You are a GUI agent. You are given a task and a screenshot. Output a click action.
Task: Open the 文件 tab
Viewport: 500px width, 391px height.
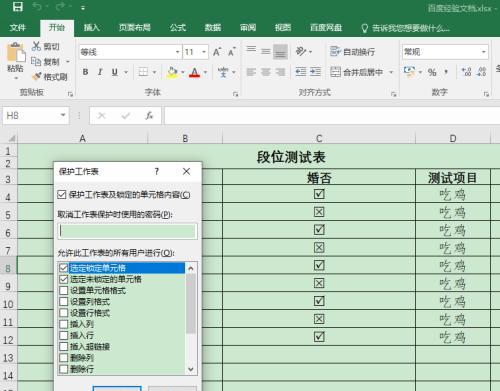tap(17, 27)
